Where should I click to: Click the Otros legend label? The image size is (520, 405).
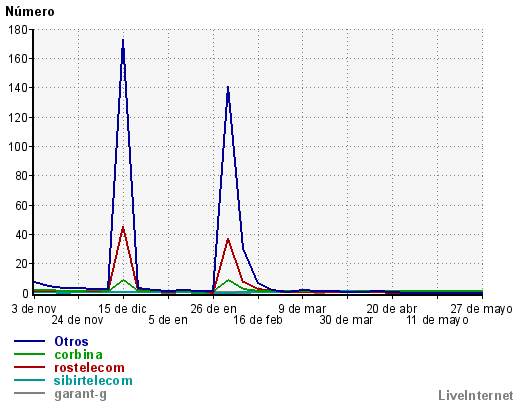(x=71, y=341)
